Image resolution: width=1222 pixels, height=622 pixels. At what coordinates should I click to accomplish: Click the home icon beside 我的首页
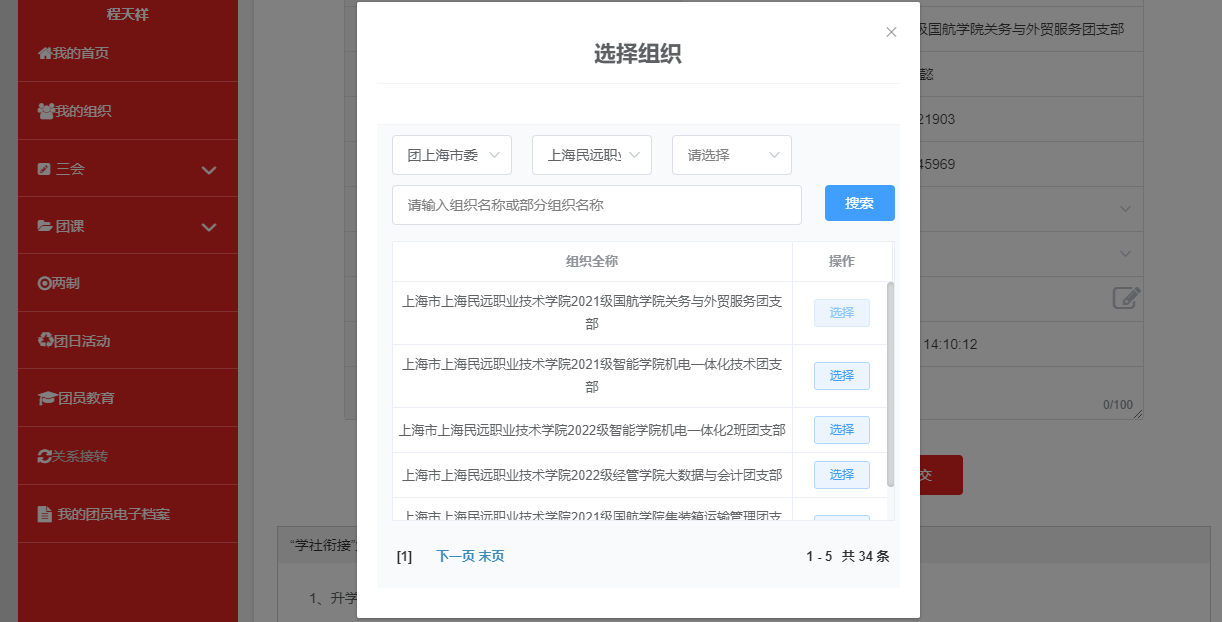(45, 53)
